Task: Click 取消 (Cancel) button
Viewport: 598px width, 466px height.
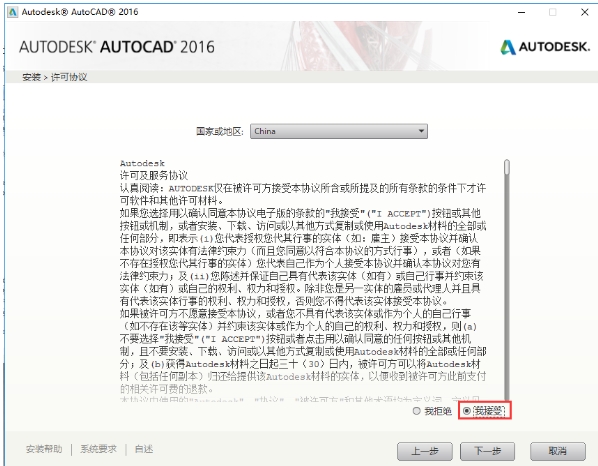Action: tap(558, 452)
